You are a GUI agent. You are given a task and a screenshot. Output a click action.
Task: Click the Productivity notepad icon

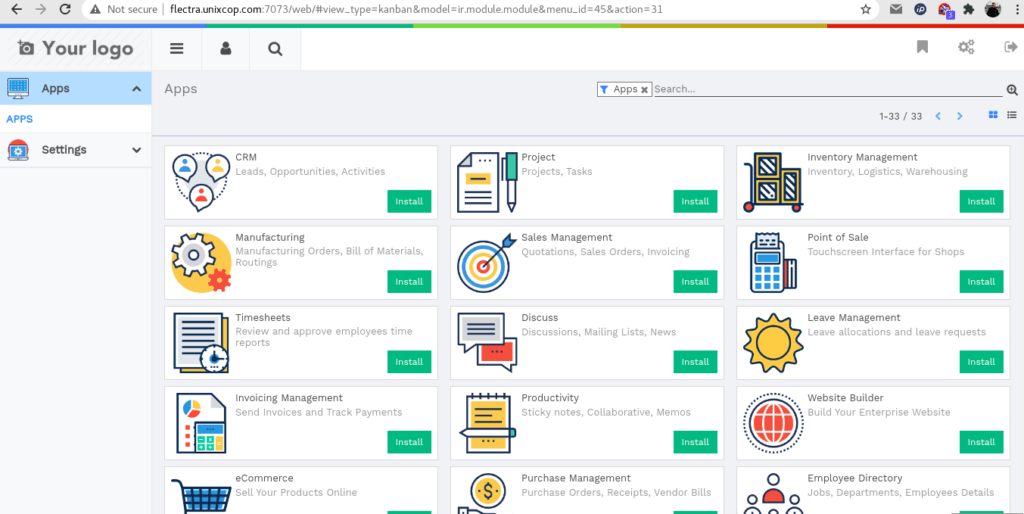coord(487,423)
